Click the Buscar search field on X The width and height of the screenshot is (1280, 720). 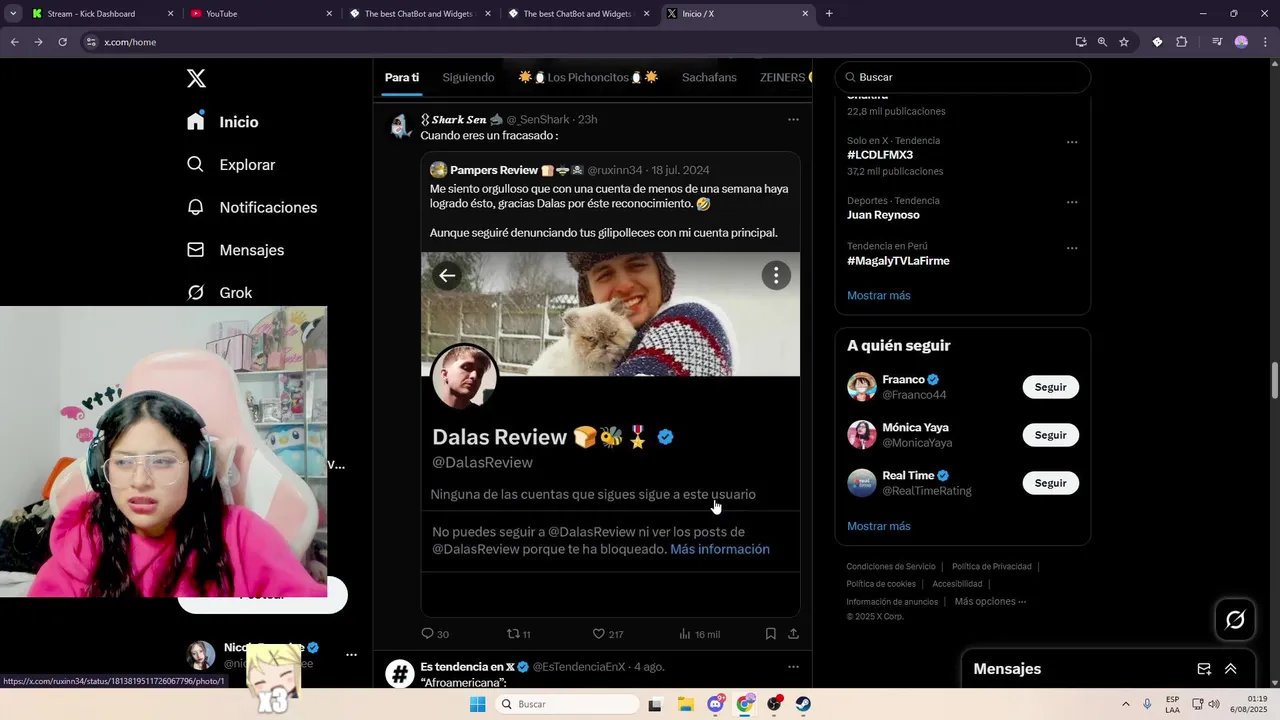click(x=963, y=77)
